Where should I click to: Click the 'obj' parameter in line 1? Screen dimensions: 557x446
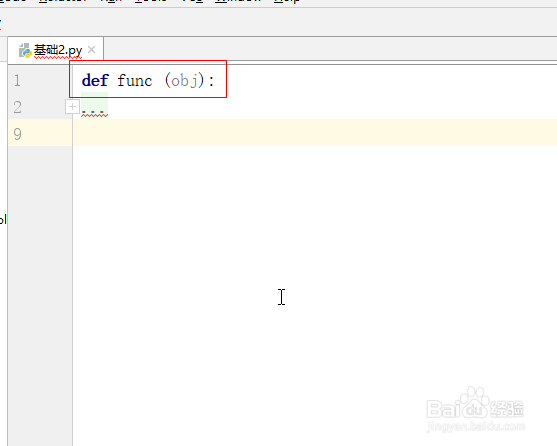184,81
